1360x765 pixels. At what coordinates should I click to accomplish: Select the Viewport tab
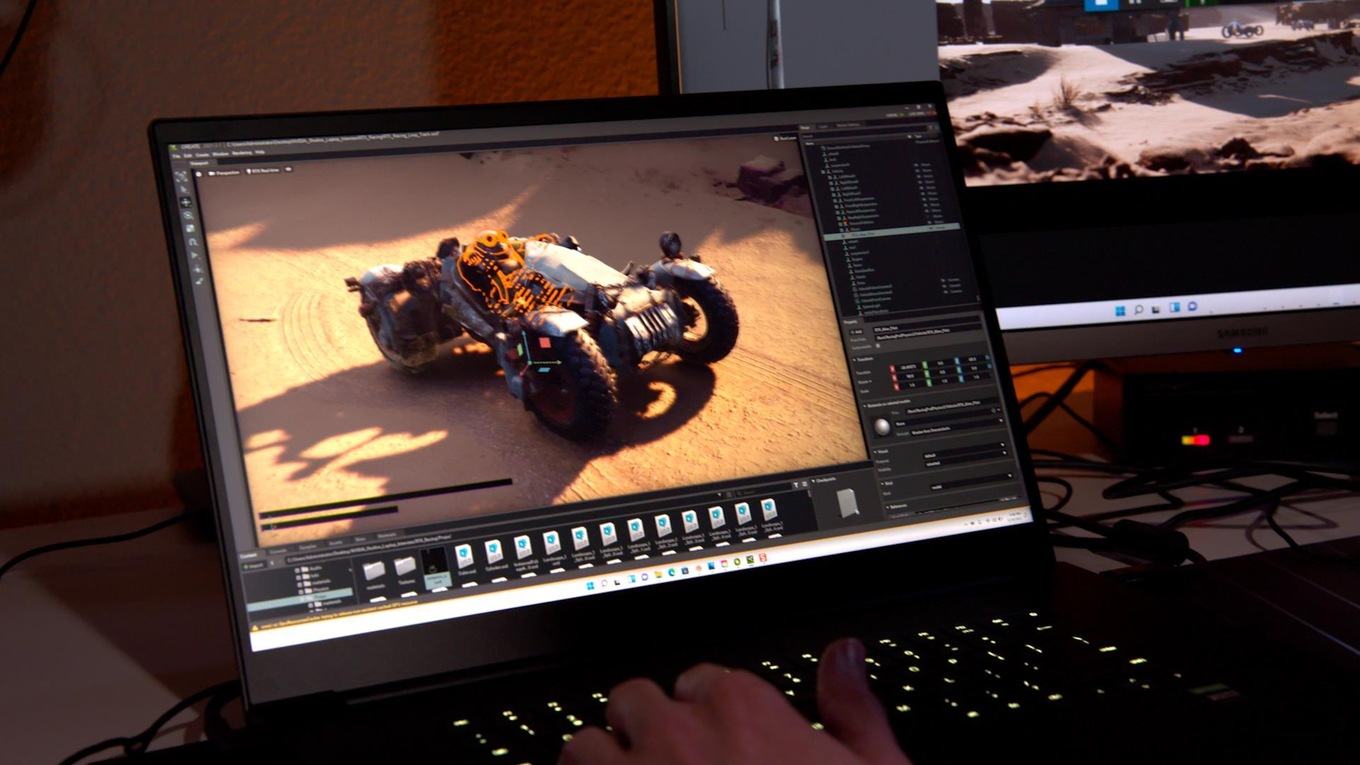199,163
